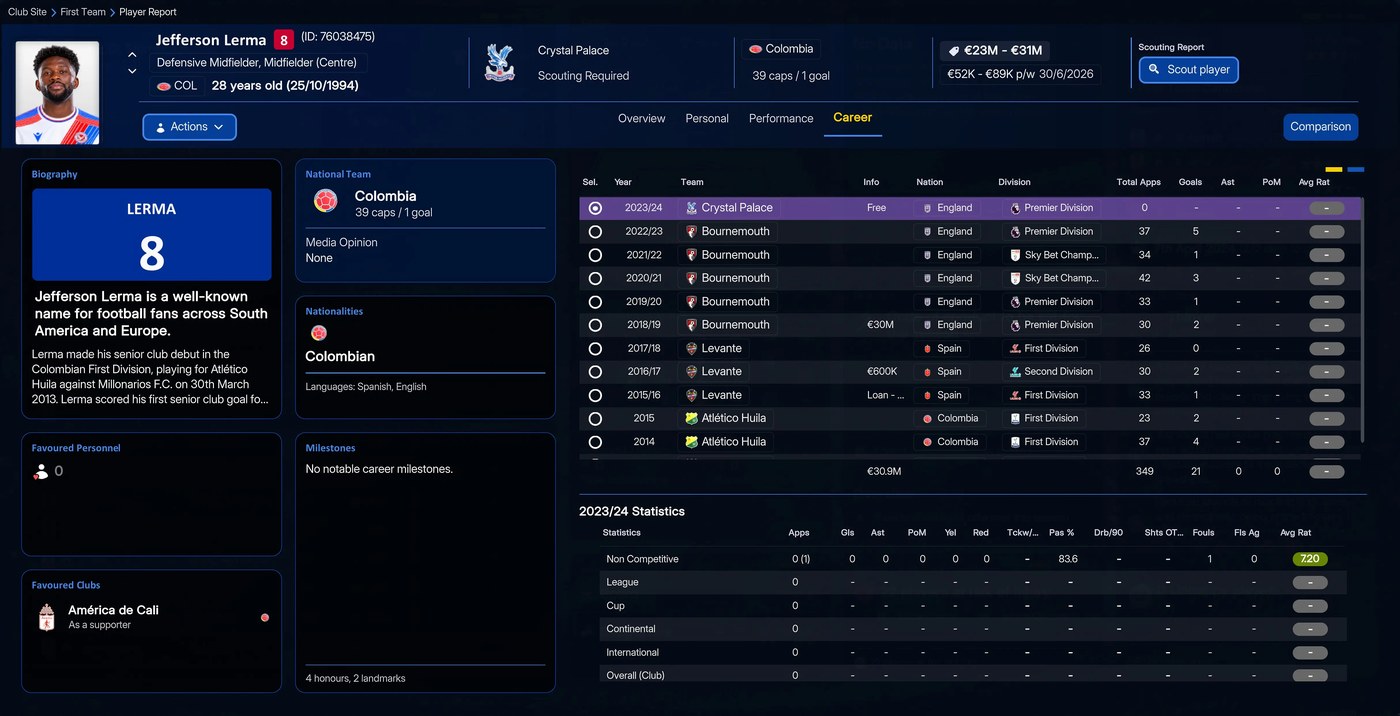Viewport: 1400px width, 716px height.
Task: Open the player Comparison button
Action: point(1320,127)
